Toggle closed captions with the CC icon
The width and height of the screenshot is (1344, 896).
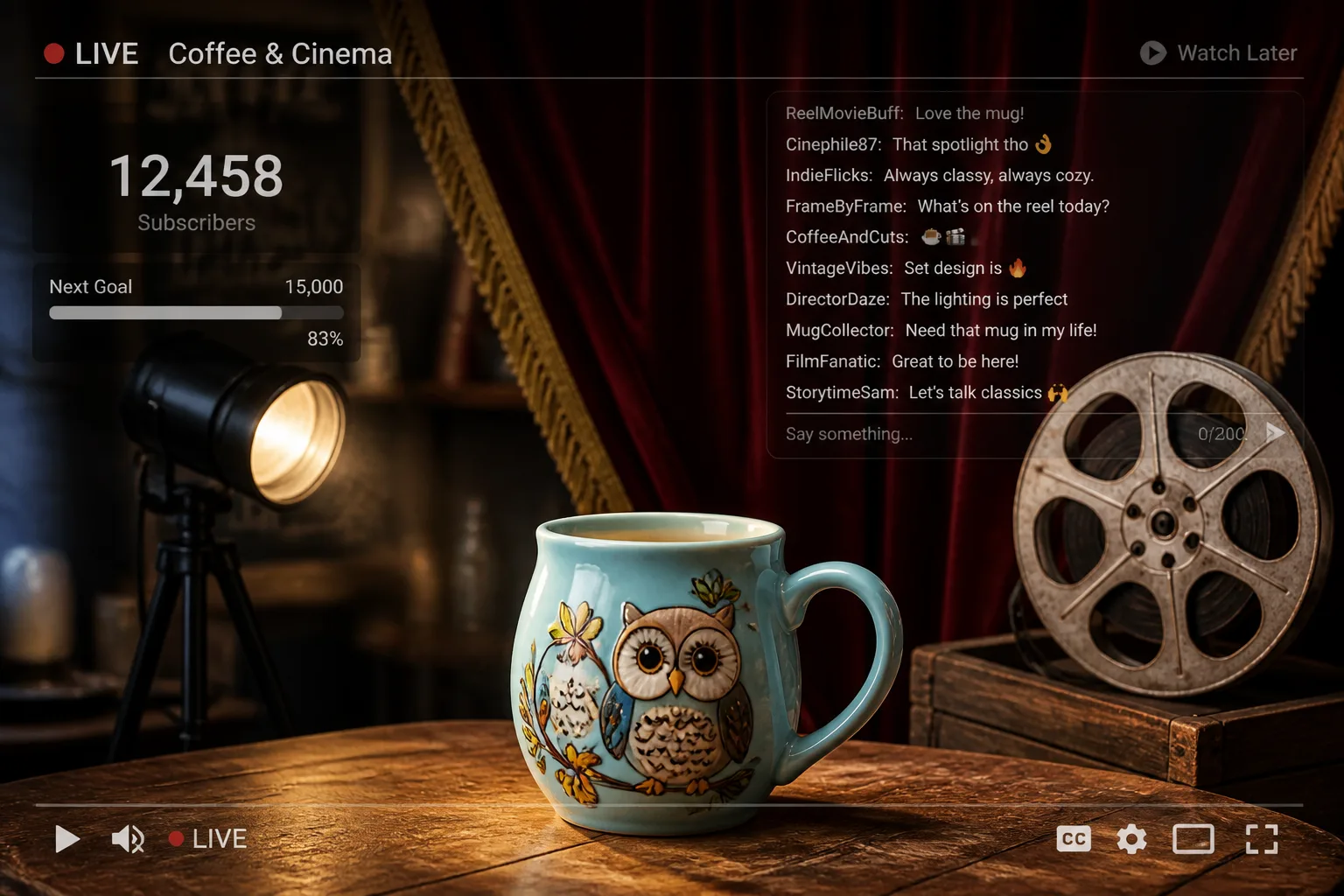coord(1074,839)
